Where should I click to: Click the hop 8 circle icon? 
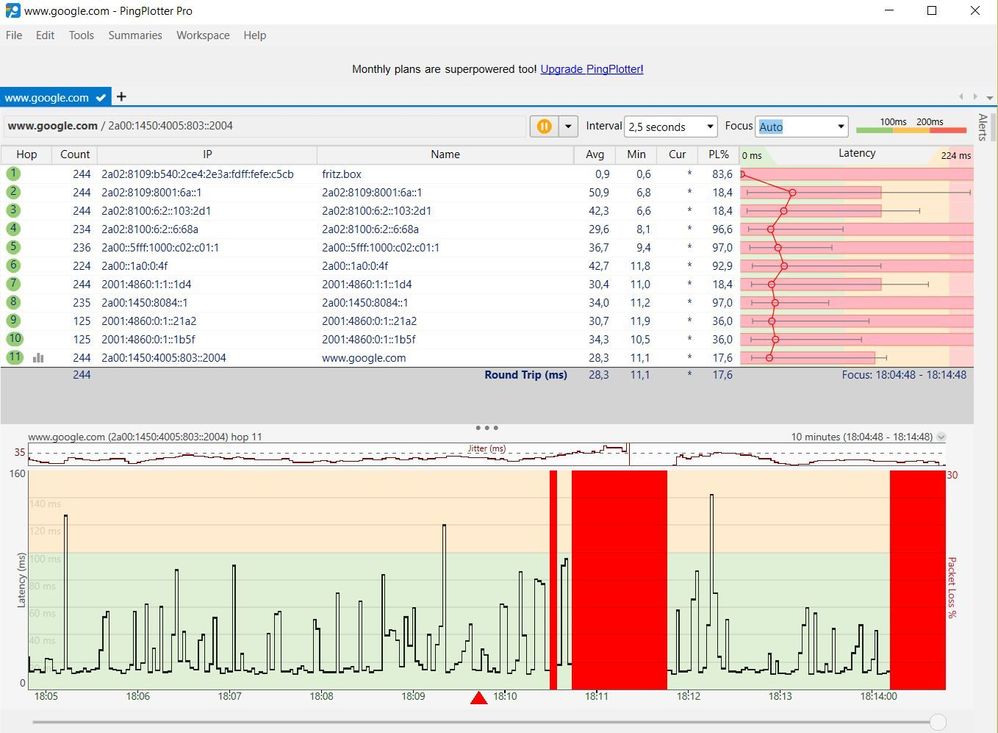14,302
